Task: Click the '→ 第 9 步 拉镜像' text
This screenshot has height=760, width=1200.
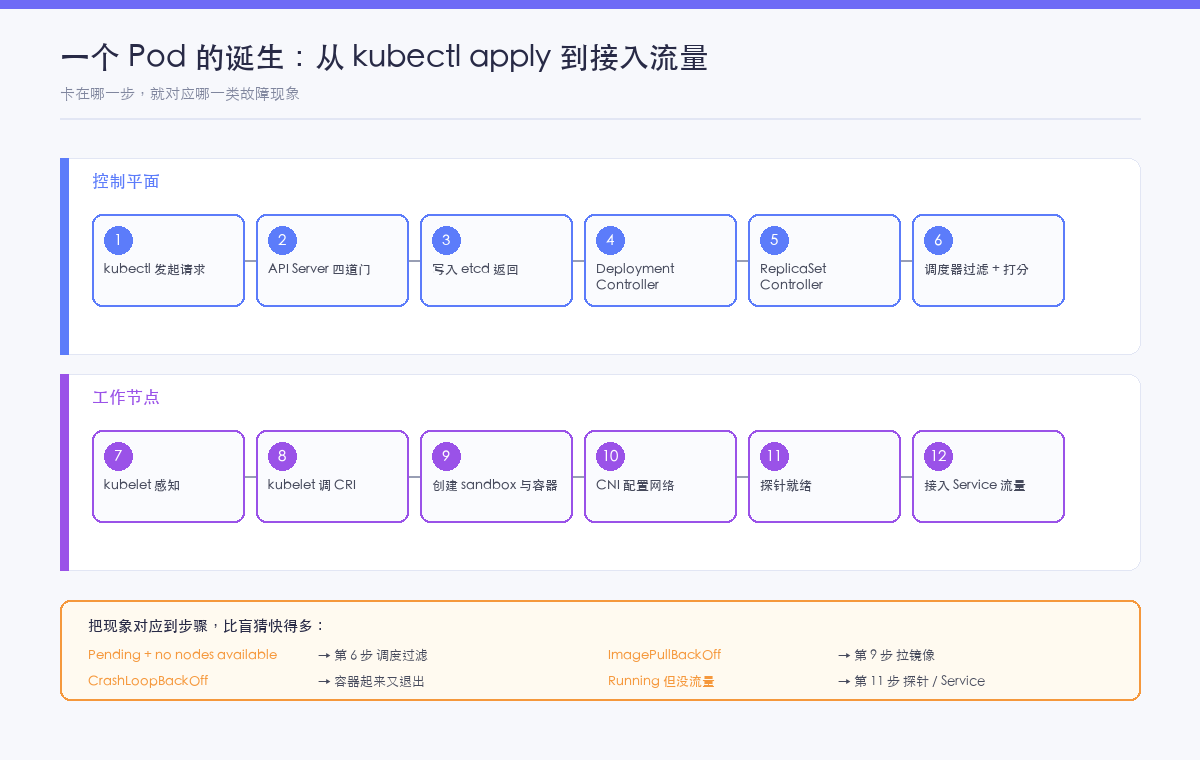Action: [887, 655]
